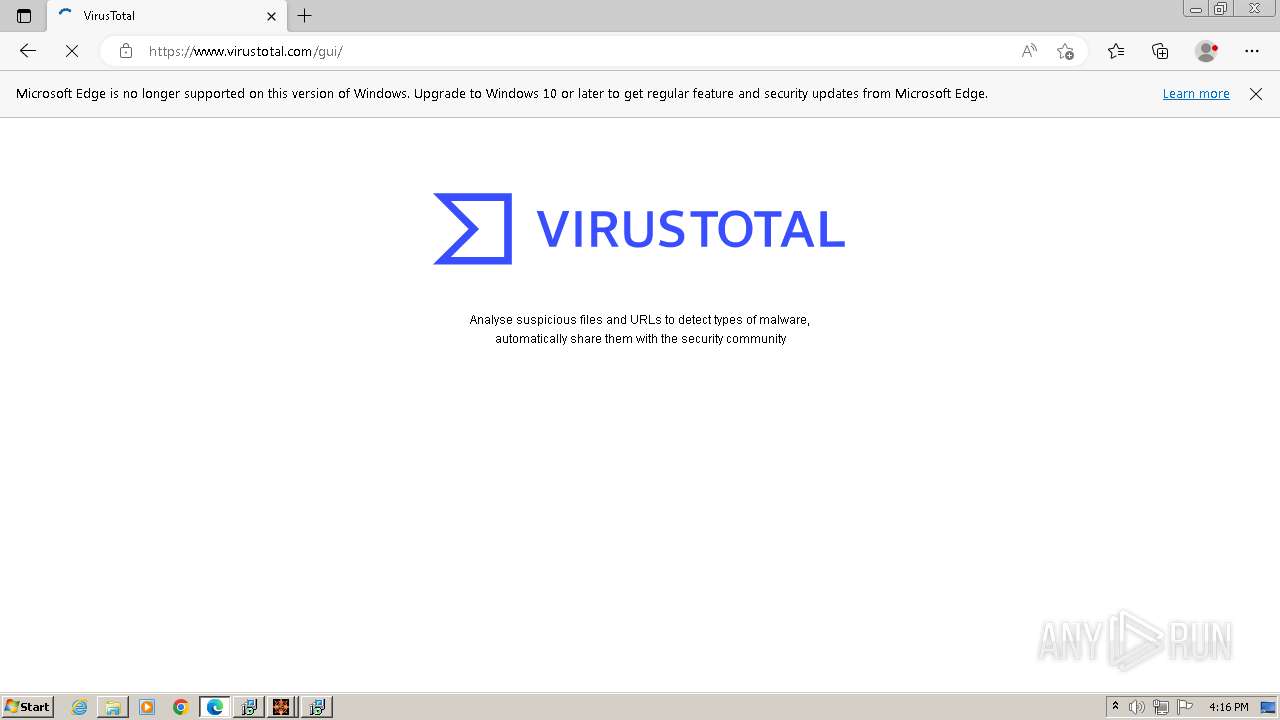Viewport: 1280px width, 720px height.
Task: Add this page to favorites
Action: coord(1065,51)
